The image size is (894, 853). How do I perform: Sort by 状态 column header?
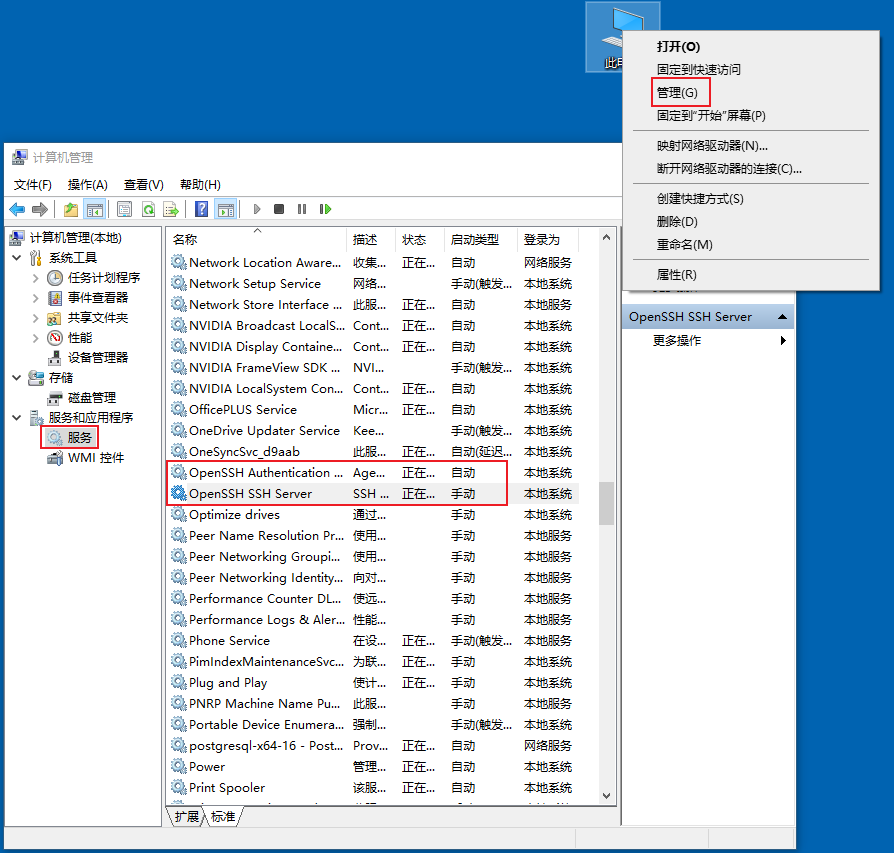coord(420,239)
